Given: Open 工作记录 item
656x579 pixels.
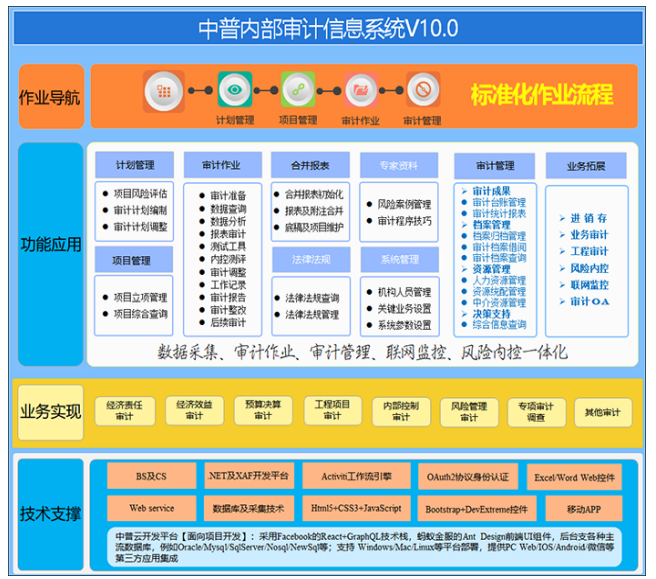Looking at the screenshot, I should [x=228, y=285].
